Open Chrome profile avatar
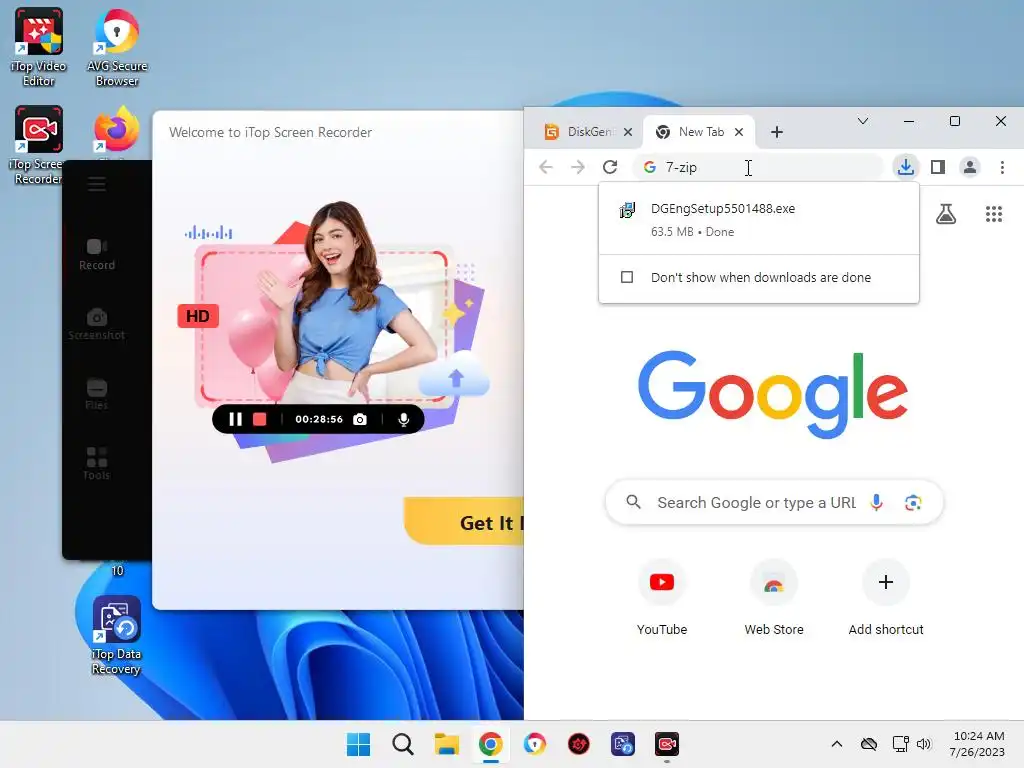Screen dimensions: 1024x768 pyautogui.click(x=970, y=167)
